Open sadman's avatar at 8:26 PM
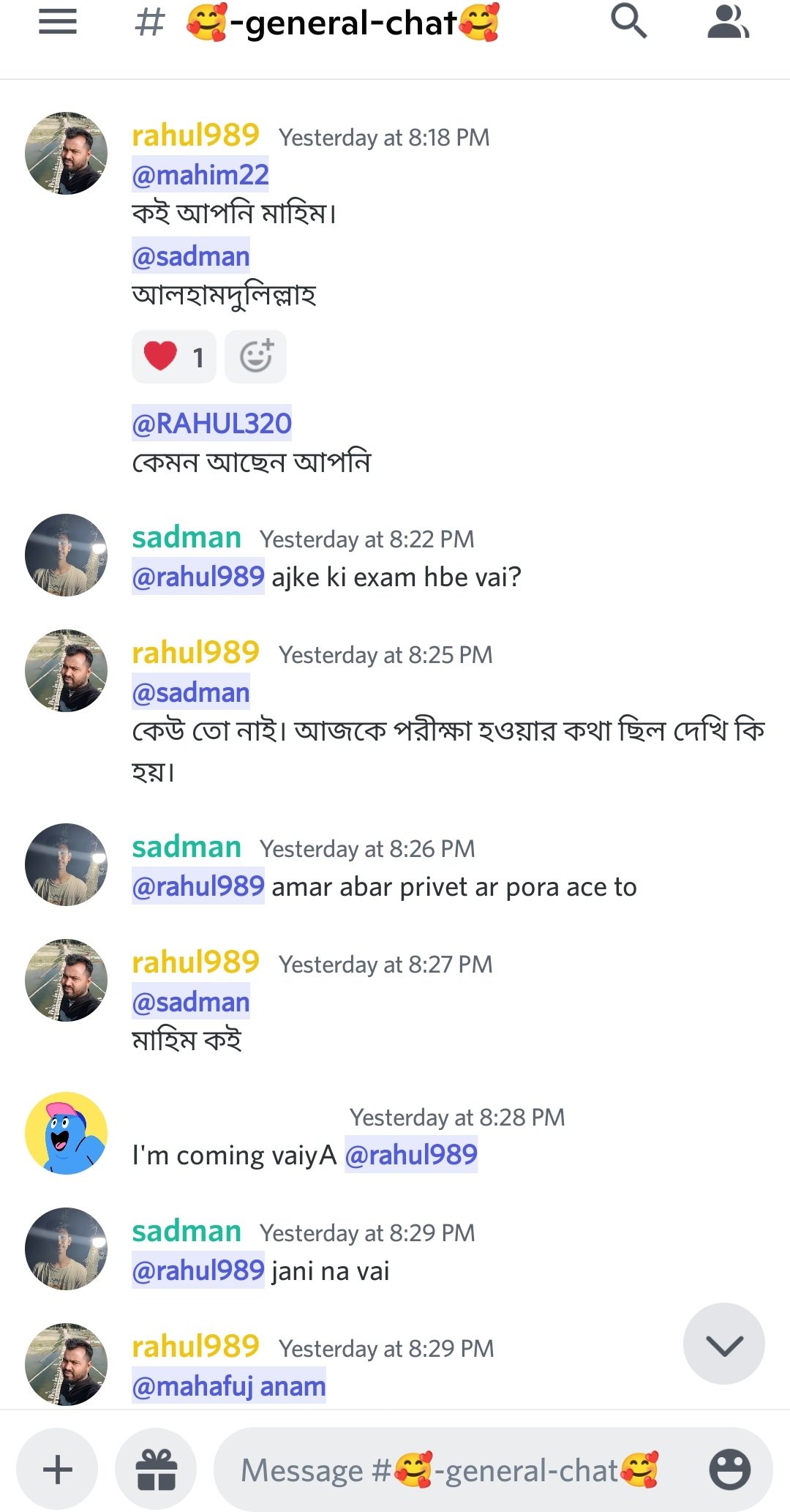Viewport: 790px width, 1512px height. coord(66,864)
